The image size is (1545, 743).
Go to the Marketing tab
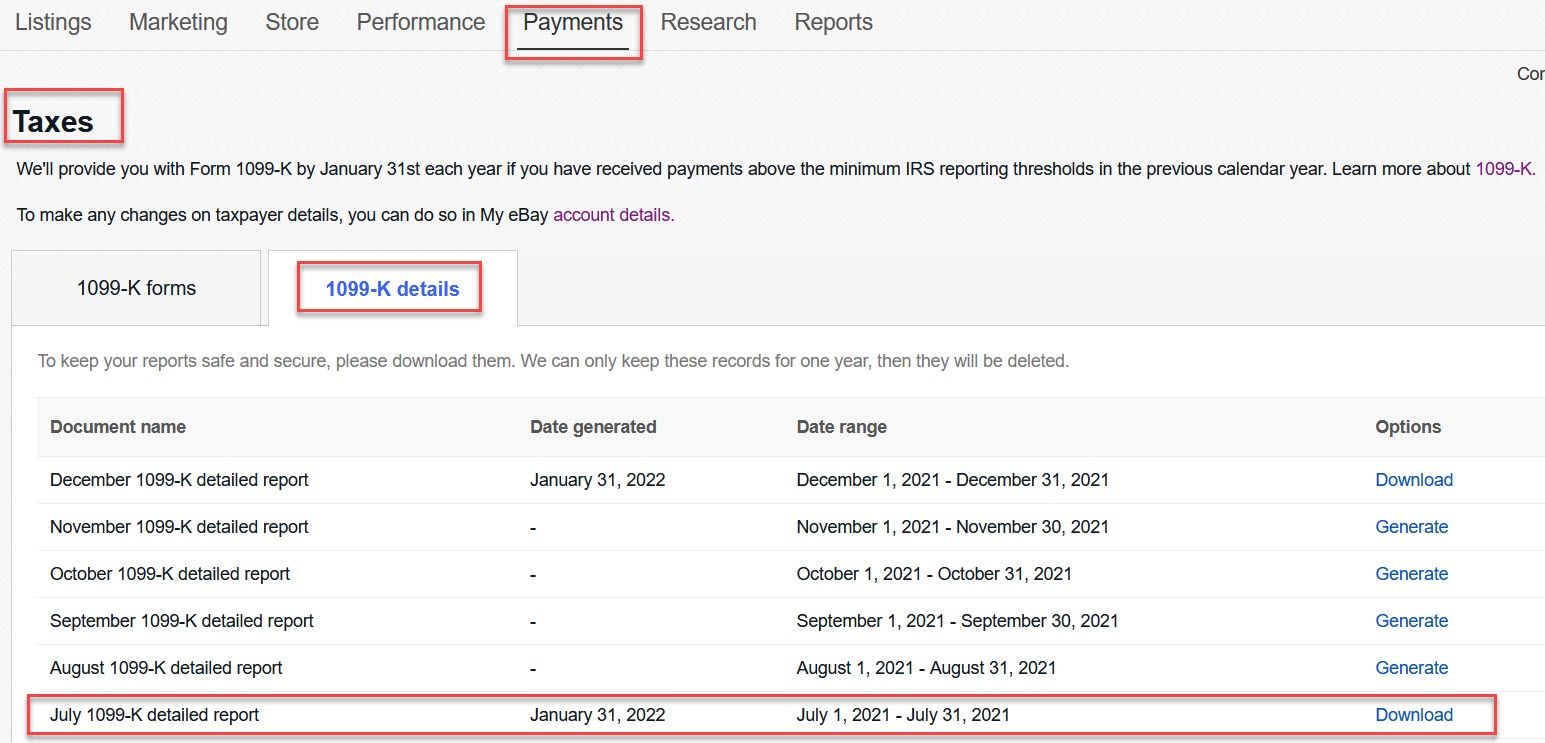[178, 22]
